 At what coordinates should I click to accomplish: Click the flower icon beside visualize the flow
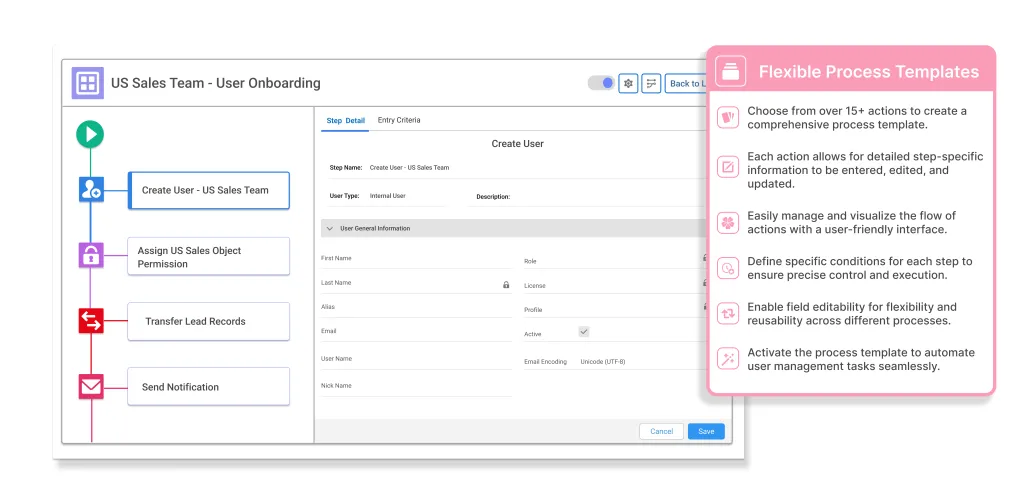pos(728,223)
